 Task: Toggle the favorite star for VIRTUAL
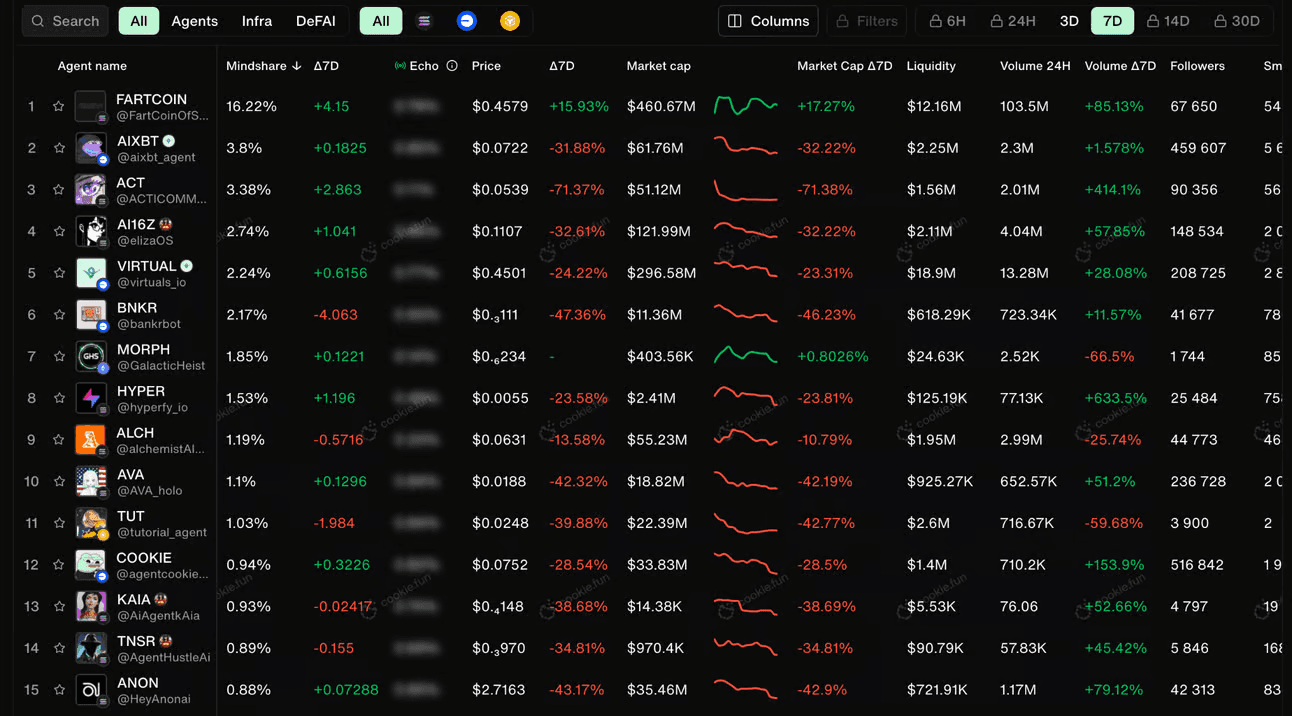click(59, 273)
